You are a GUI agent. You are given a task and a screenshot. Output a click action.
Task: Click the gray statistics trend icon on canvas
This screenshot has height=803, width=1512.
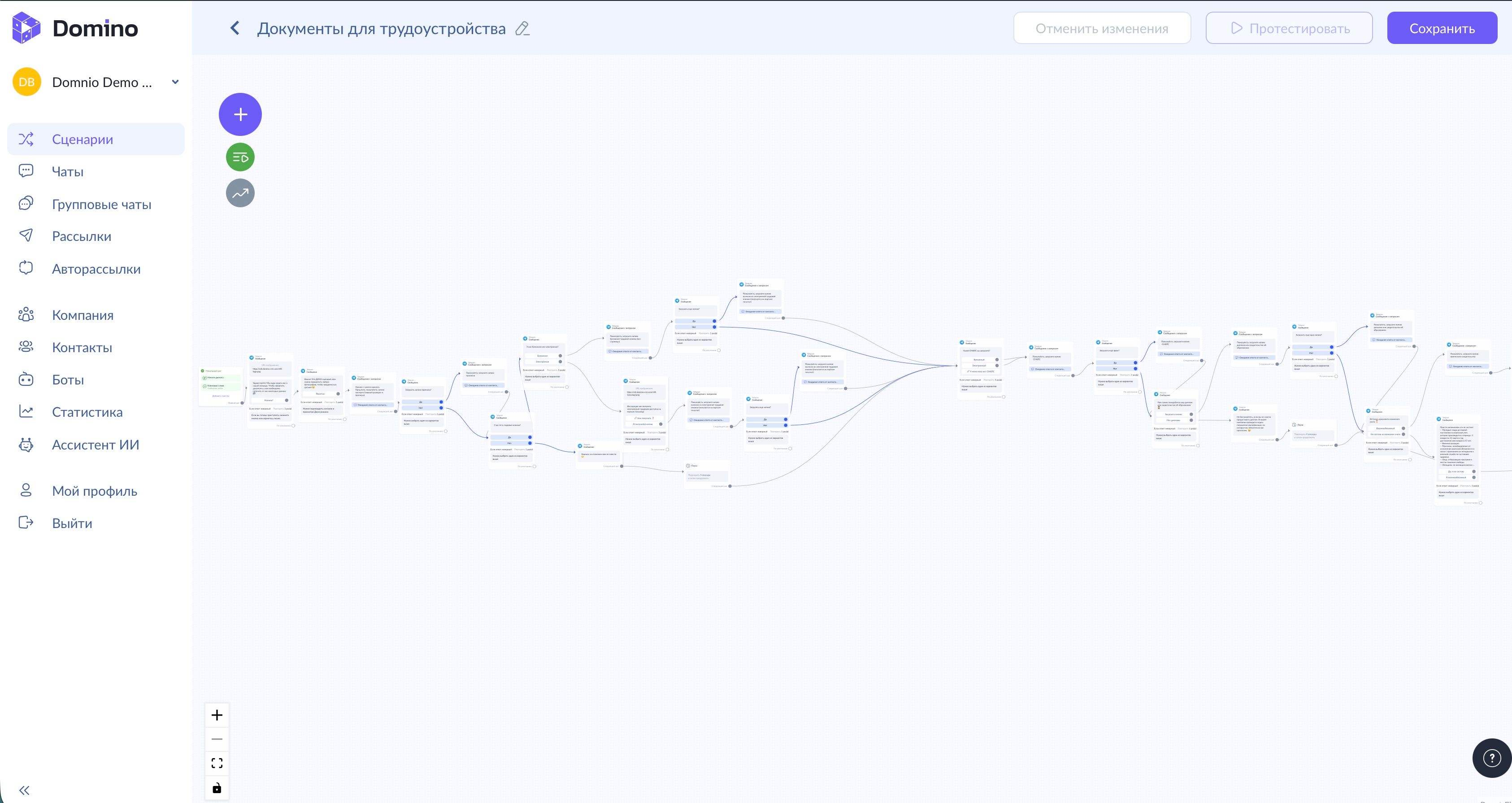click(240, 192)
